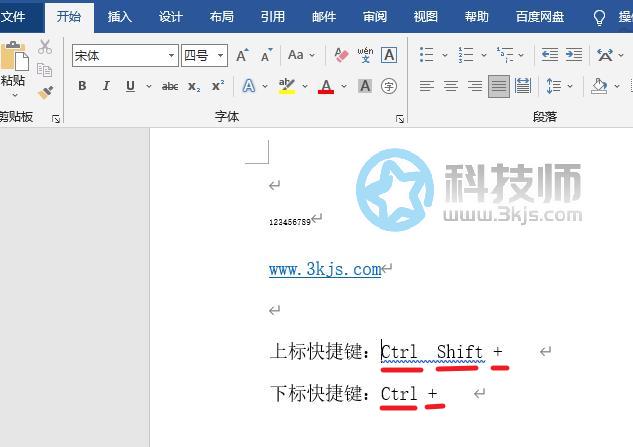Open the 帮助 tab
The width and height of the screenshot is (633, 447).
(476, 17)
